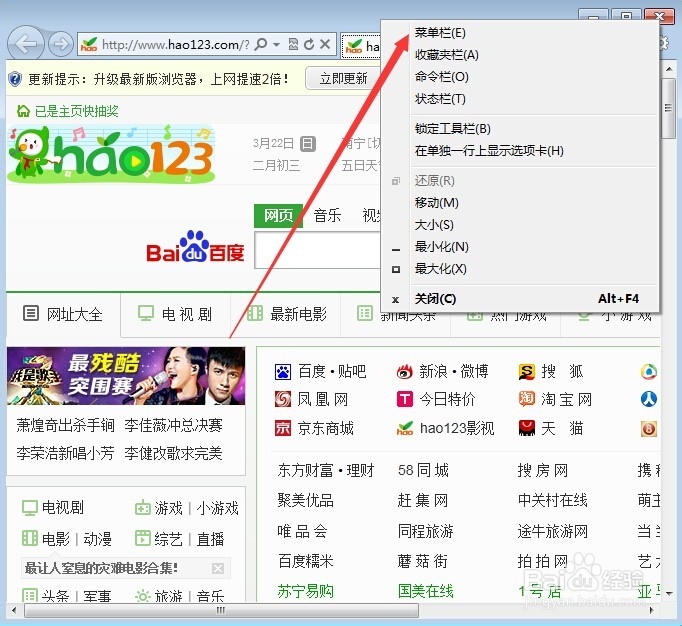682x626 pixels.
Task: Open the 萧煌奇出杀手锏 headline link
Action: [66, 425]
